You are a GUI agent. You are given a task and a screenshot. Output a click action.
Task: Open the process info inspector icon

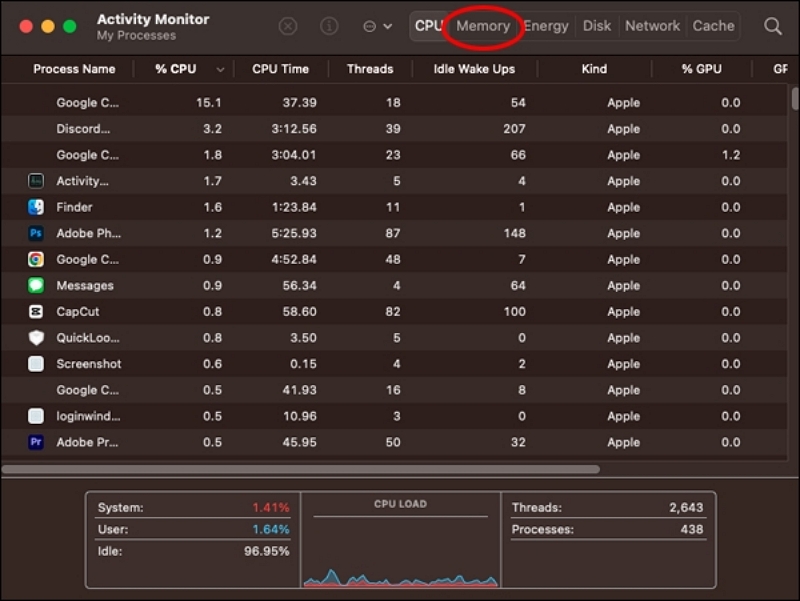point(329,26)
